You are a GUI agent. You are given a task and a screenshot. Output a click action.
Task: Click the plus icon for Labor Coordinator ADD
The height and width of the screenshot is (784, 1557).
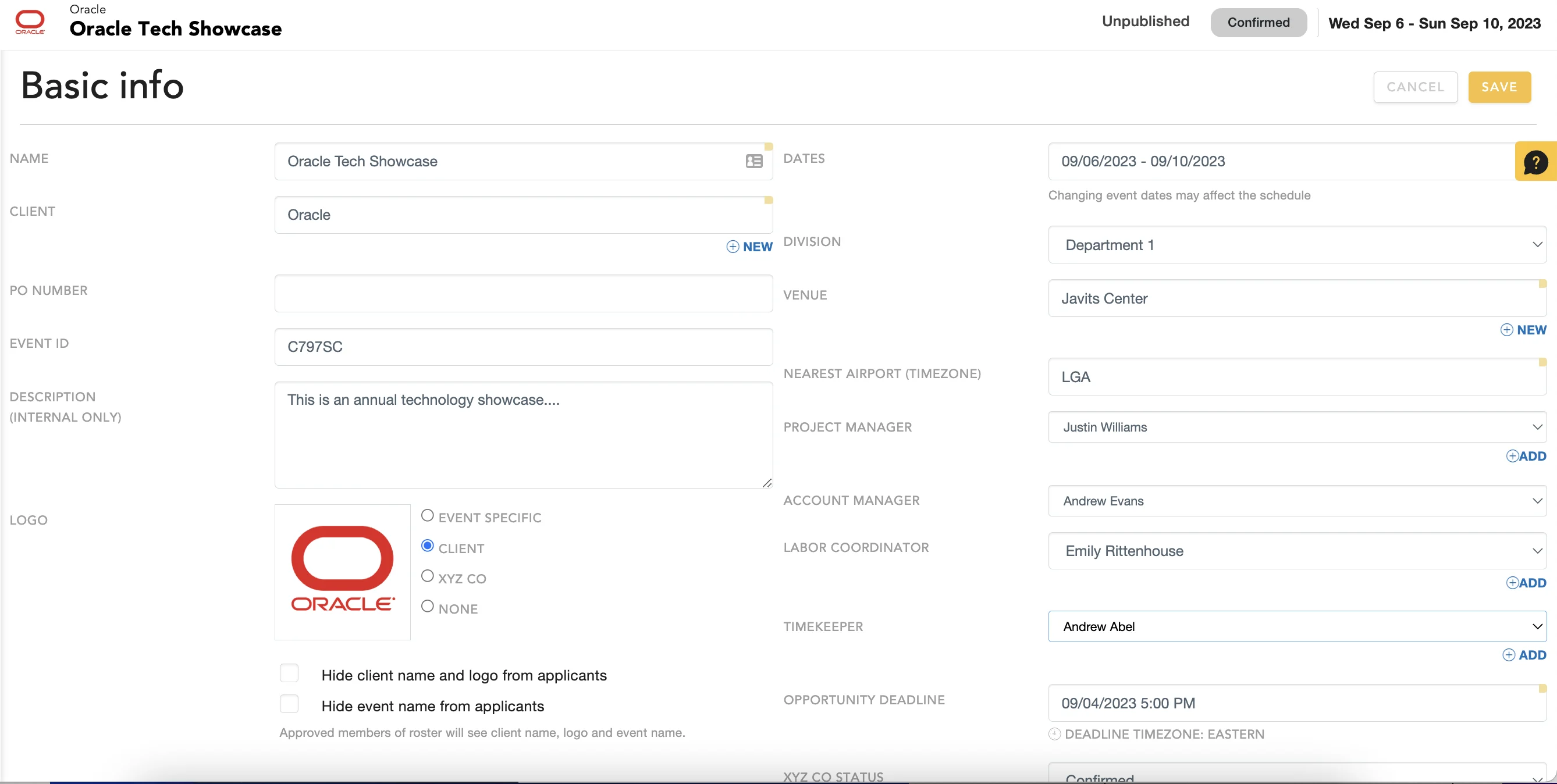(1512, 583)
